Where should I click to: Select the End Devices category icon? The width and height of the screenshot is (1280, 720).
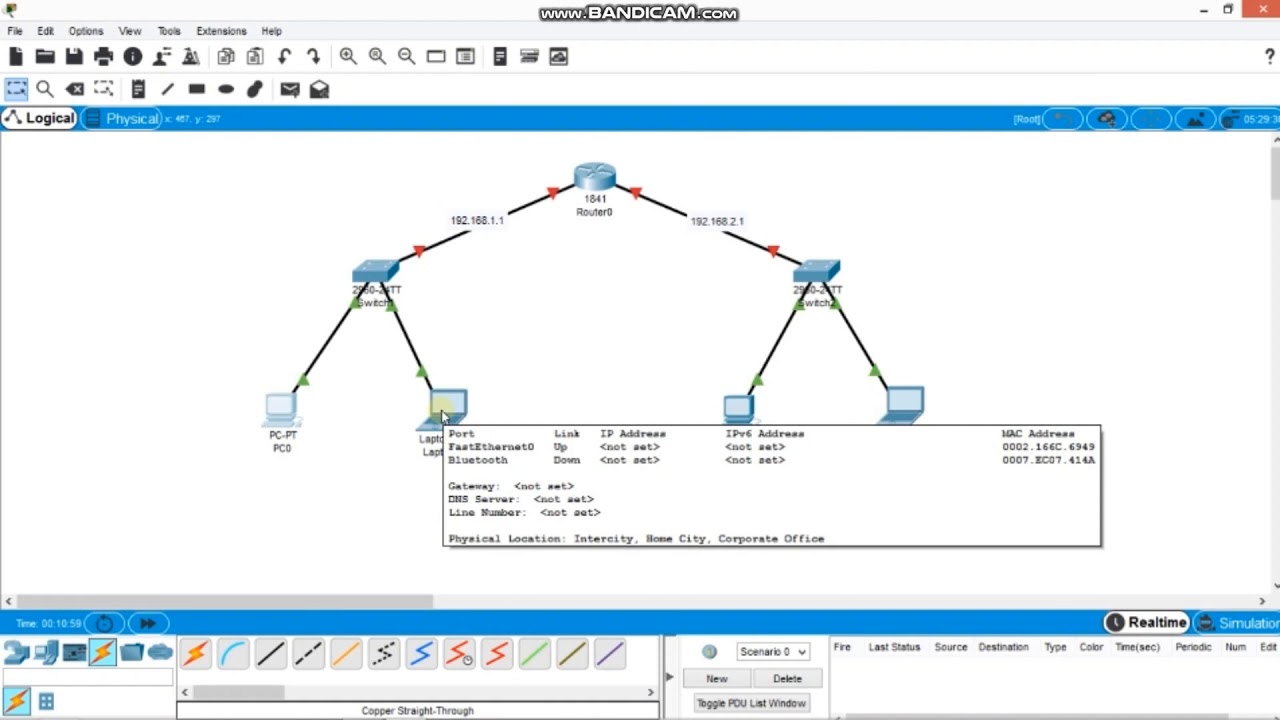pyautogui.click(x=45, y=653)
